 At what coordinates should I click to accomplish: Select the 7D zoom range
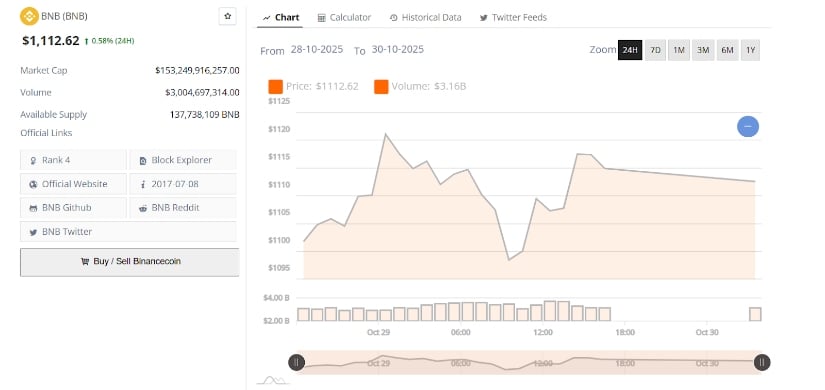point(655,50)
